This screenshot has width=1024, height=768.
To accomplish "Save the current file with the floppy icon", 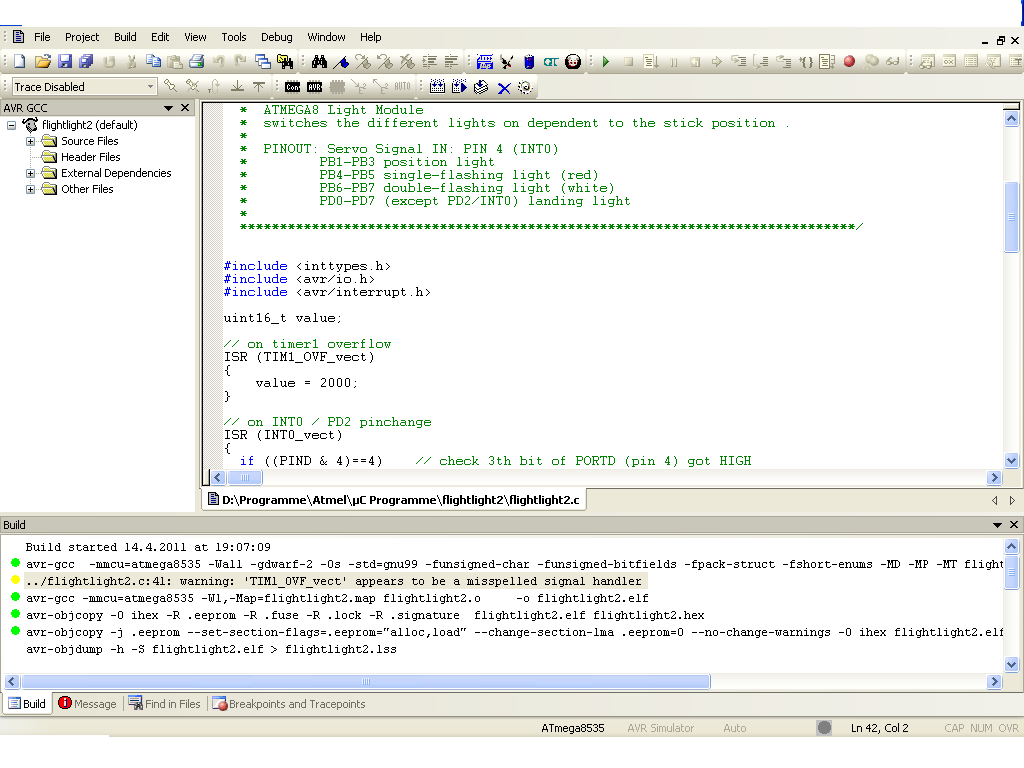I will (x=65, y=61).
